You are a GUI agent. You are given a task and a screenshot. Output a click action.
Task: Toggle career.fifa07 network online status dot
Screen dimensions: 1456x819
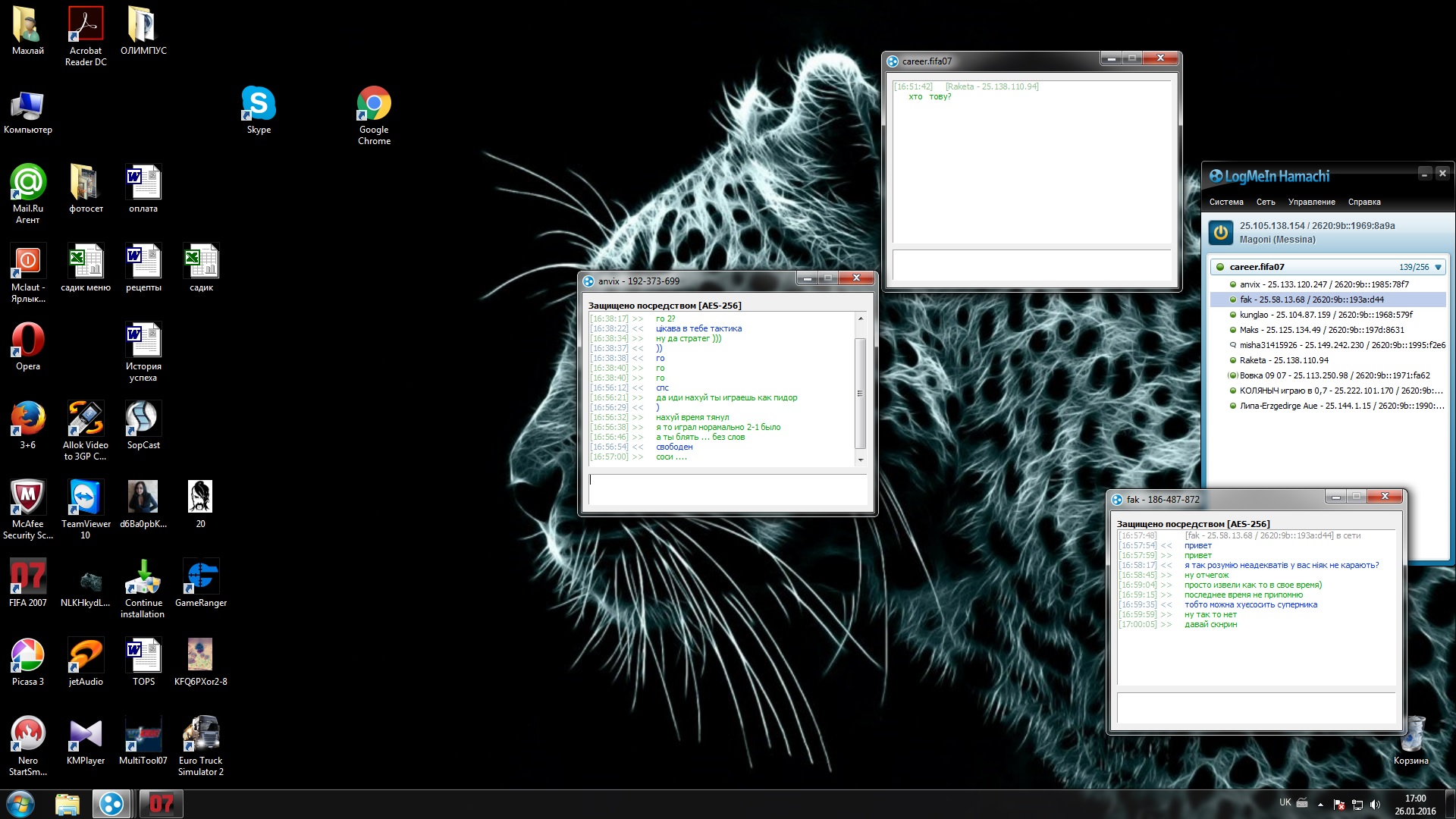pyautogui.click(x=1220, y=267)
